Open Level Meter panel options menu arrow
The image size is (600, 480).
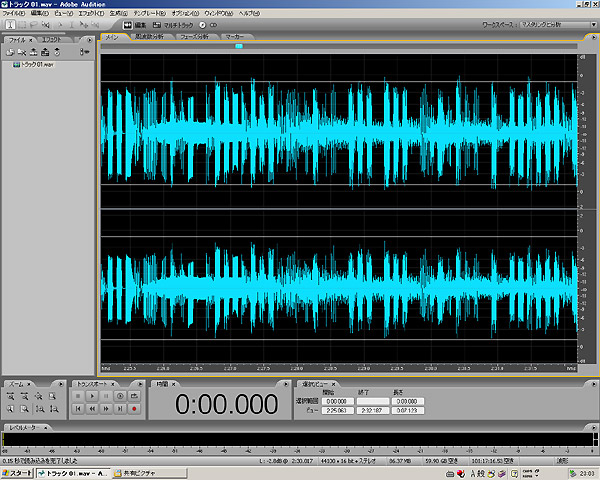(594, 427)
